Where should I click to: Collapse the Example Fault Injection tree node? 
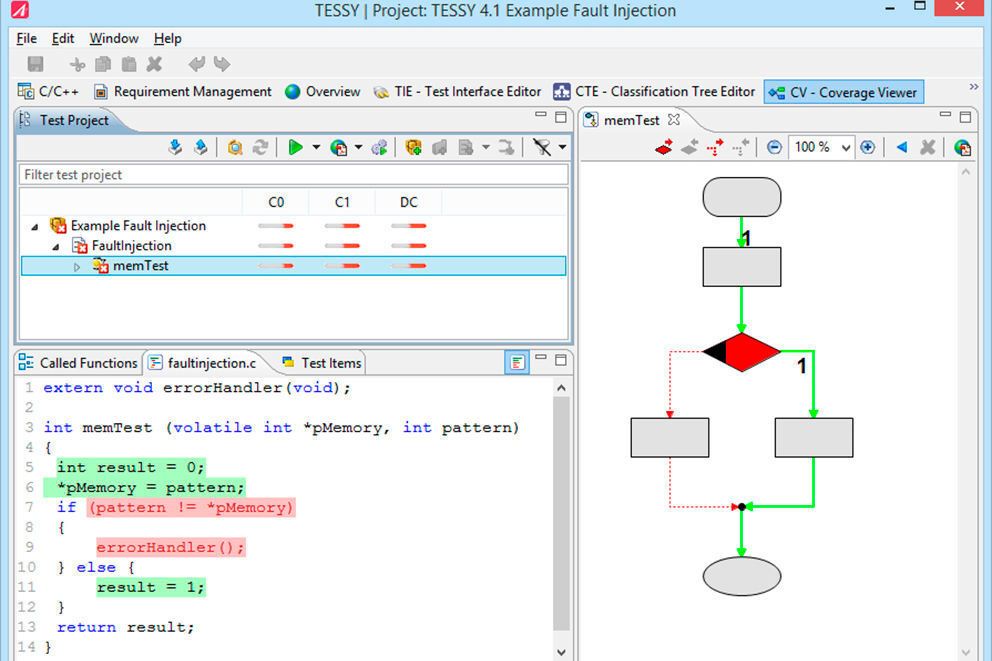coord(36,226)
